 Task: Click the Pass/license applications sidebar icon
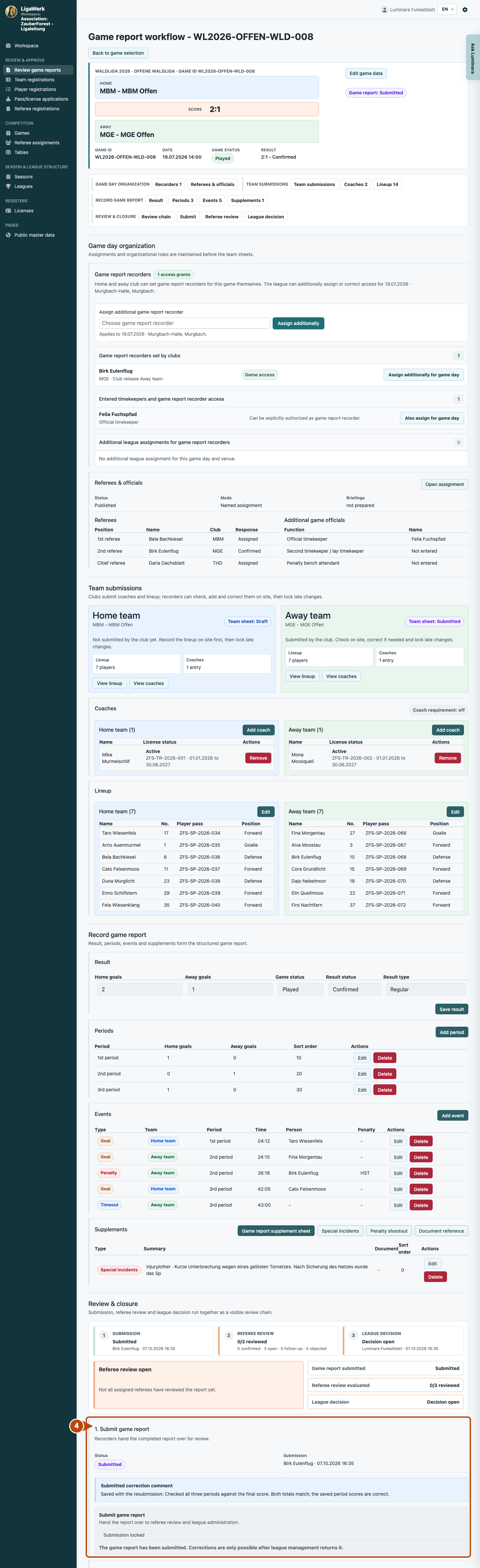click(x=9, y=99)
